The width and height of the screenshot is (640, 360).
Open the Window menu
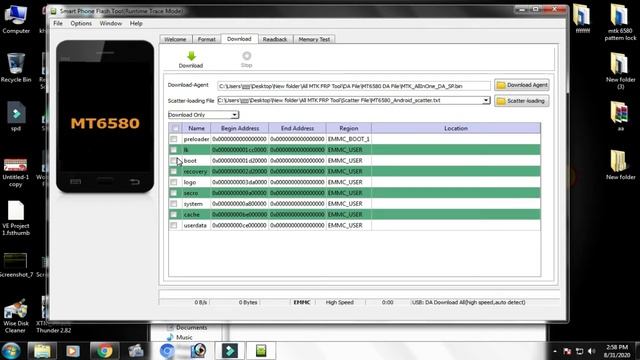[x=111, y=23]
